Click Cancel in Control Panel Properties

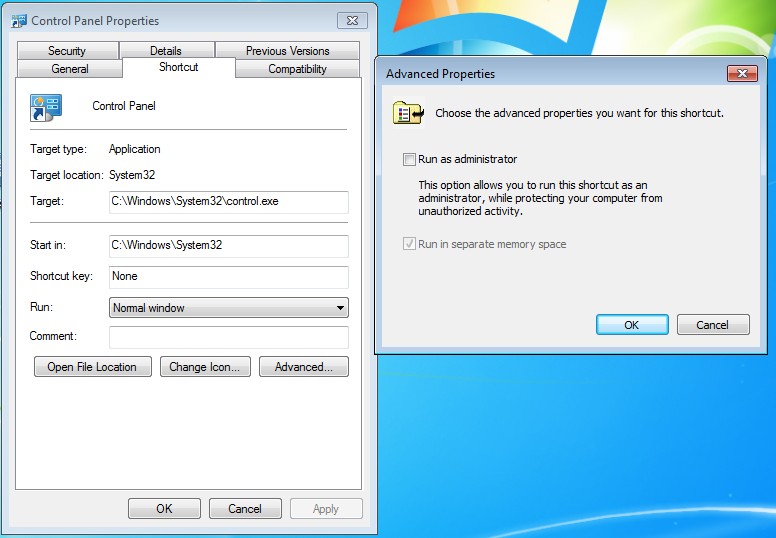click(x=245, y=508)
